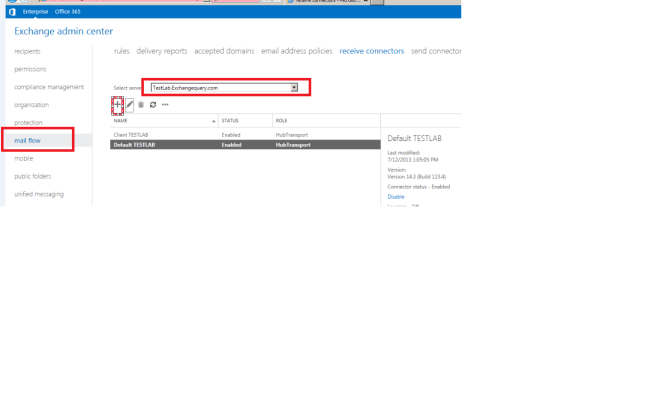Go to recipients in the sidebar

tap(27, 51)
